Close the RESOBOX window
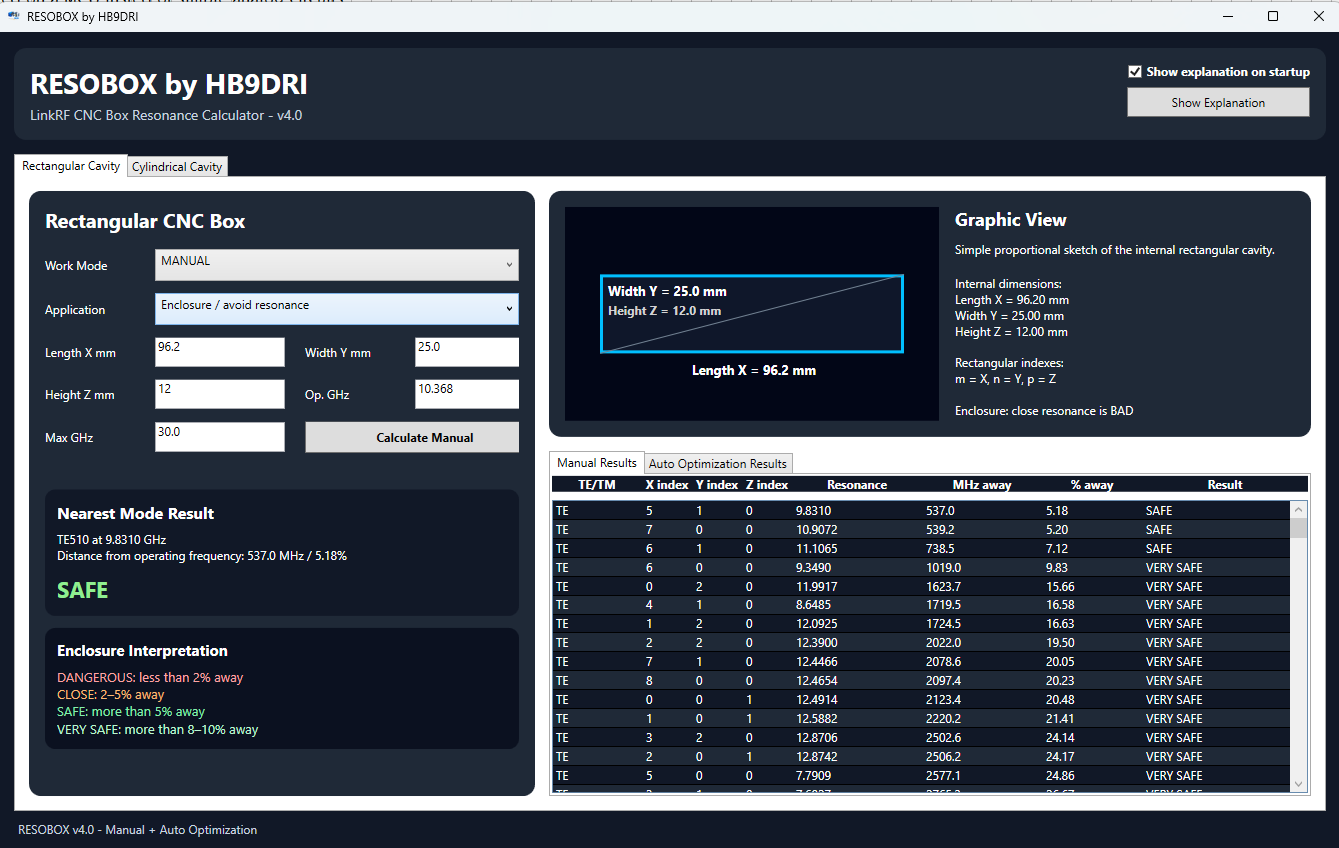Screen dimensions: 1339x848 1318,16
